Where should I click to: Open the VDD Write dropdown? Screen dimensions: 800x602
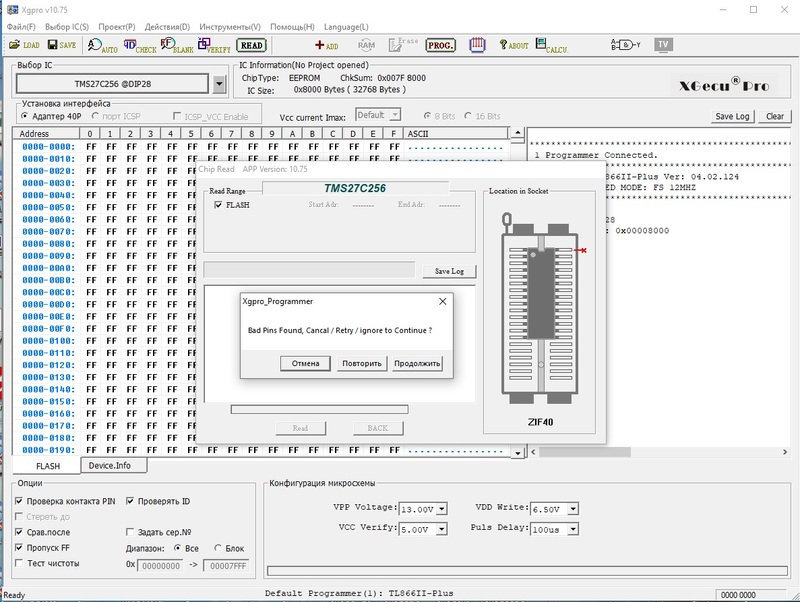[573, 509]
